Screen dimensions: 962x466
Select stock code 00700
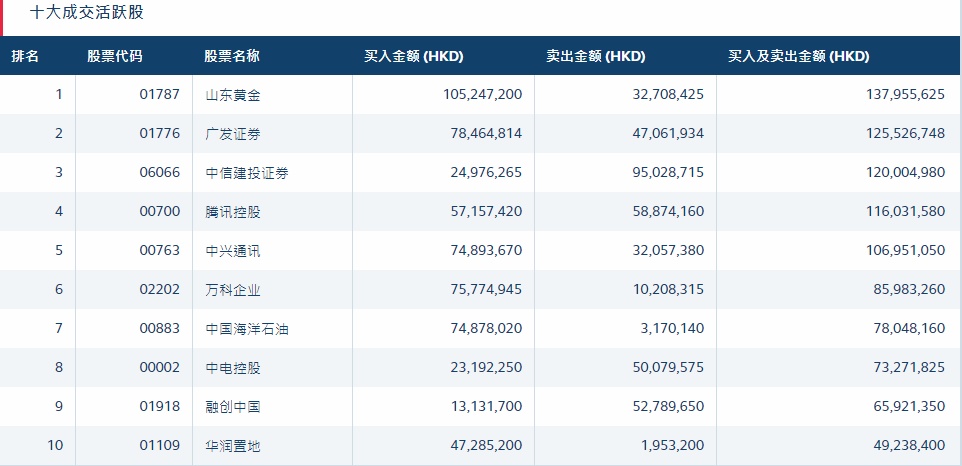click(x=160, y=212)
